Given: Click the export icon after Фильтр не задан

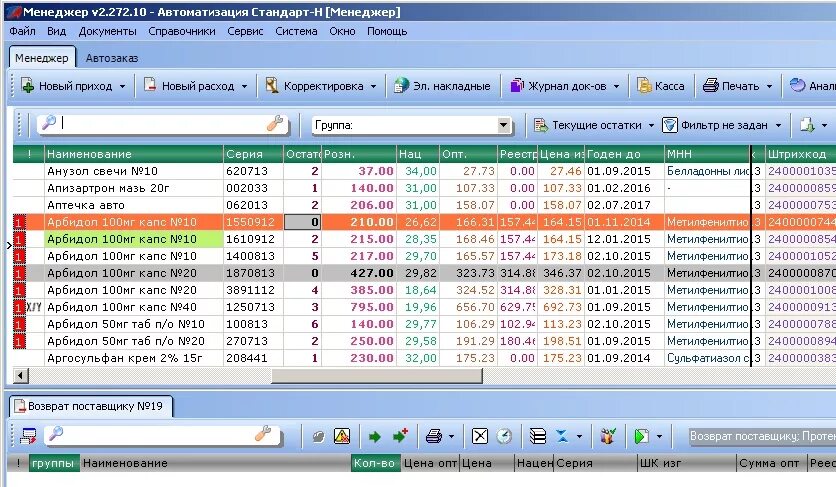Looking at the screenshot, I should pos(807,125).
